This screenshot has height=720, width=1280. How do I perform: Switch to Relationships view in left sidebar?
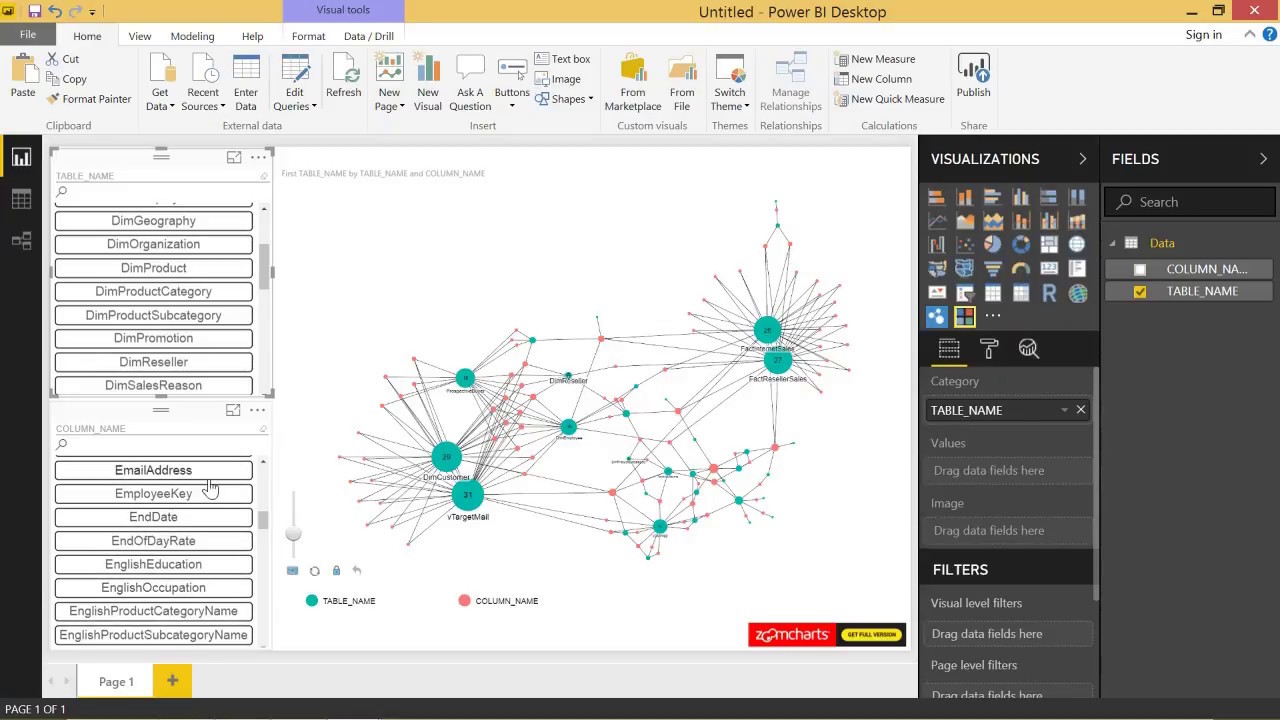[x=21, y=241]
